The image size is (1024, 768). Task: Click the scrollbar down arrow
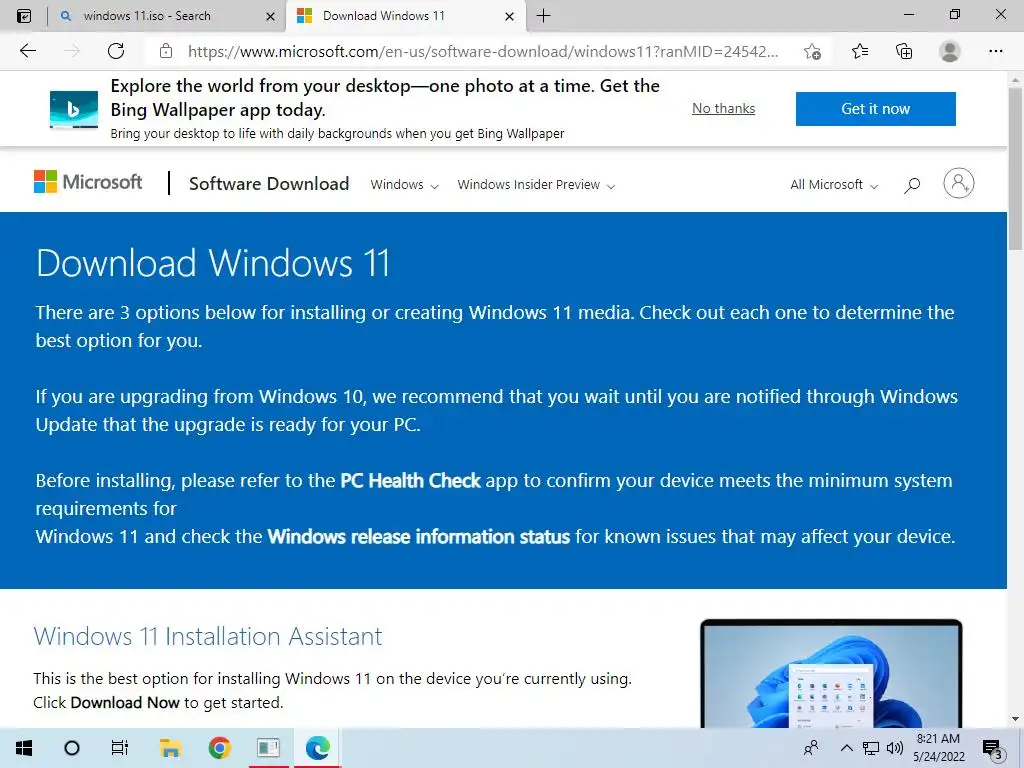tap(1016, 719)
